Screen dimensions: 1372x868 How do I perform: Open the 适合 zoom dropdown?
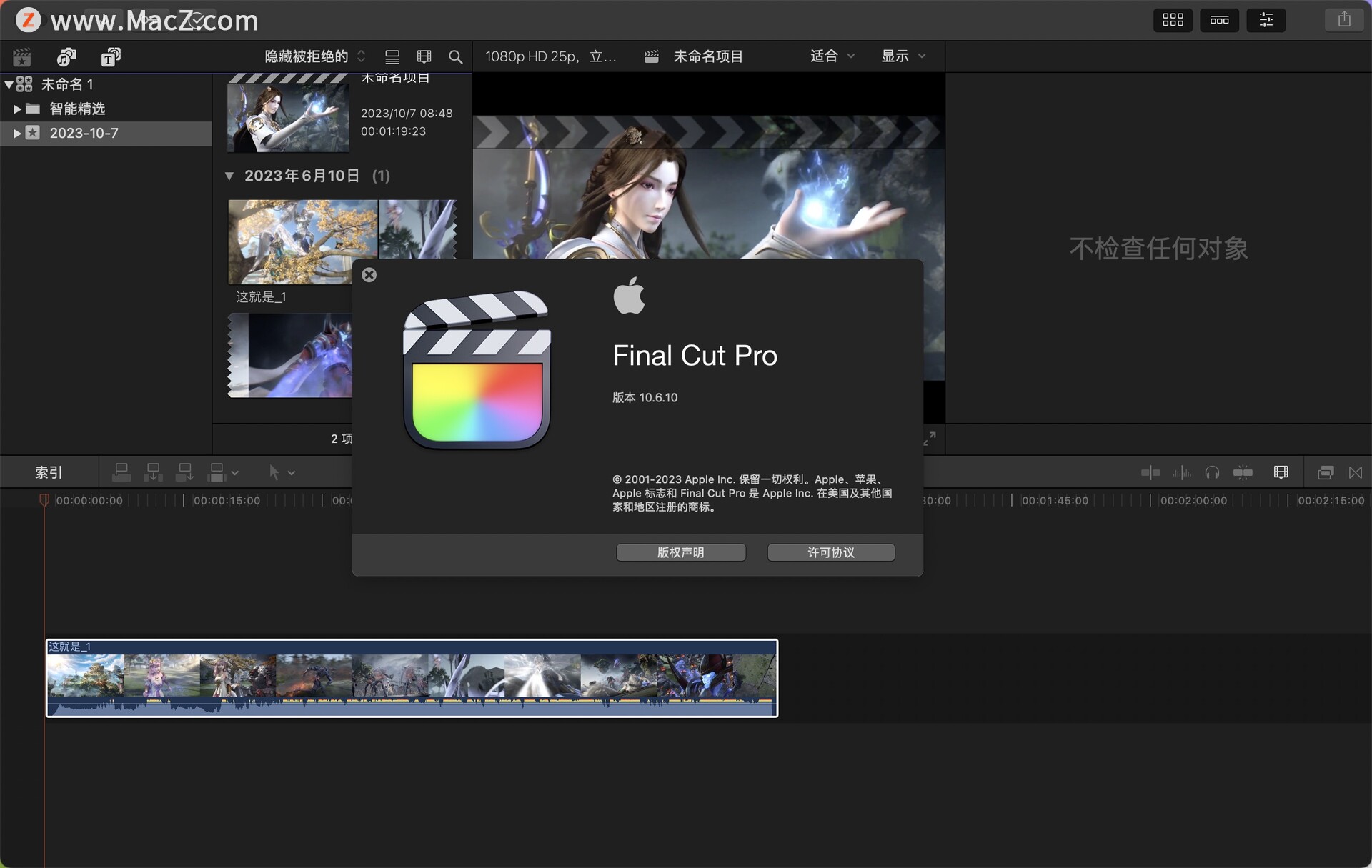[832, 56]
